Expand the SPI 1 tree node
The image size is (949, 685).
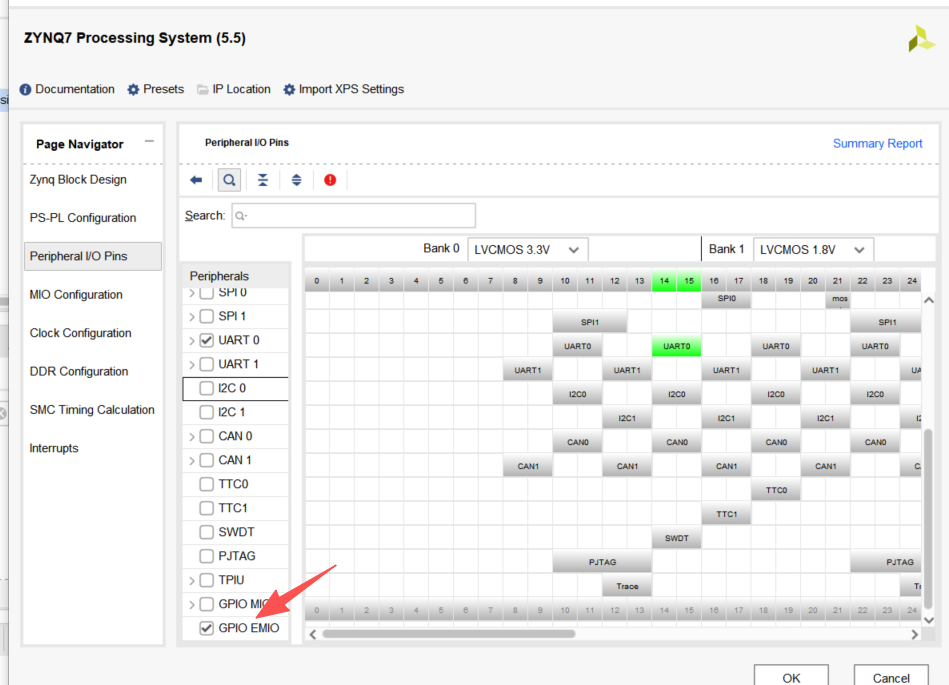pyautogui.click(x=192, y=316)
